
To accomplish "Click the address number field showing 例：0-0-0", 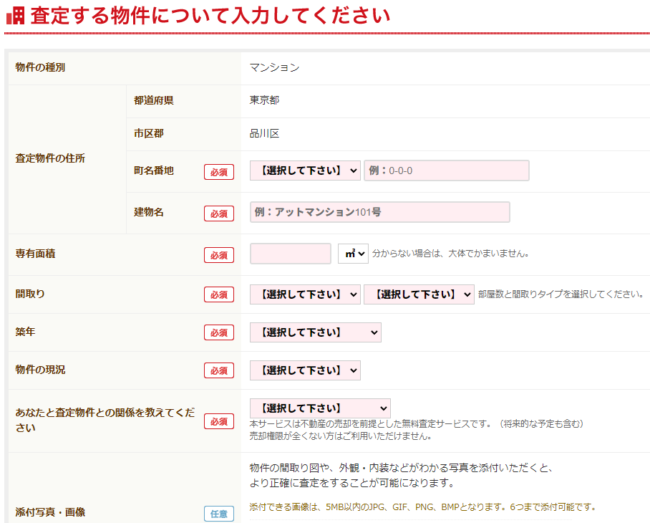I will coord(446,170).
